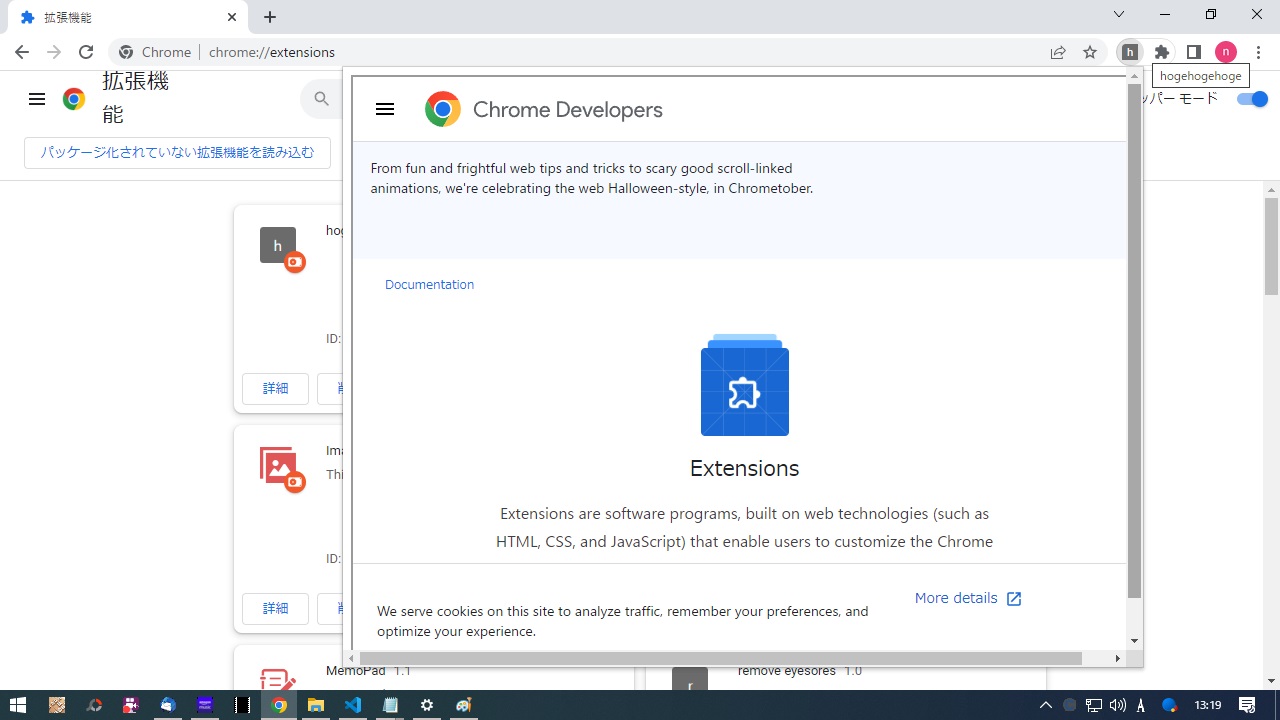
Task: Click the popup horizontal scrollbar right arrow
Action: pyautogui.click(x=1118, y=658)
